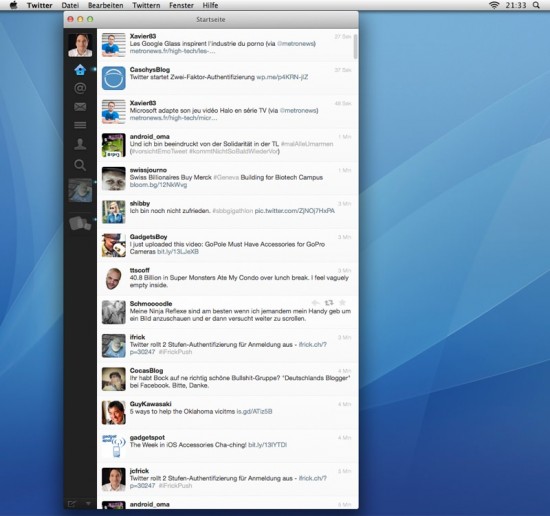Click the #malAlleUmarmen hashtag

(x=307, y=143)
